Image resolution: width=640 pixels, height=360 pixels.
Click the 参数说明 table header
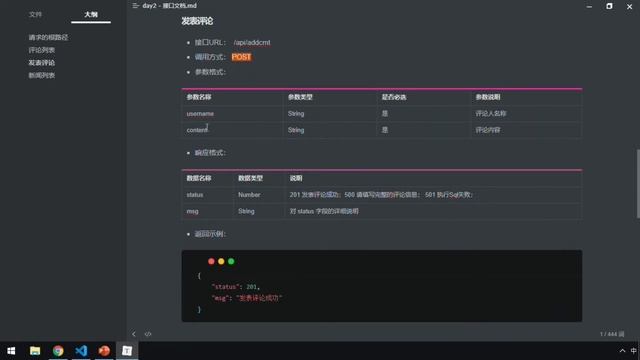[488, 97]
